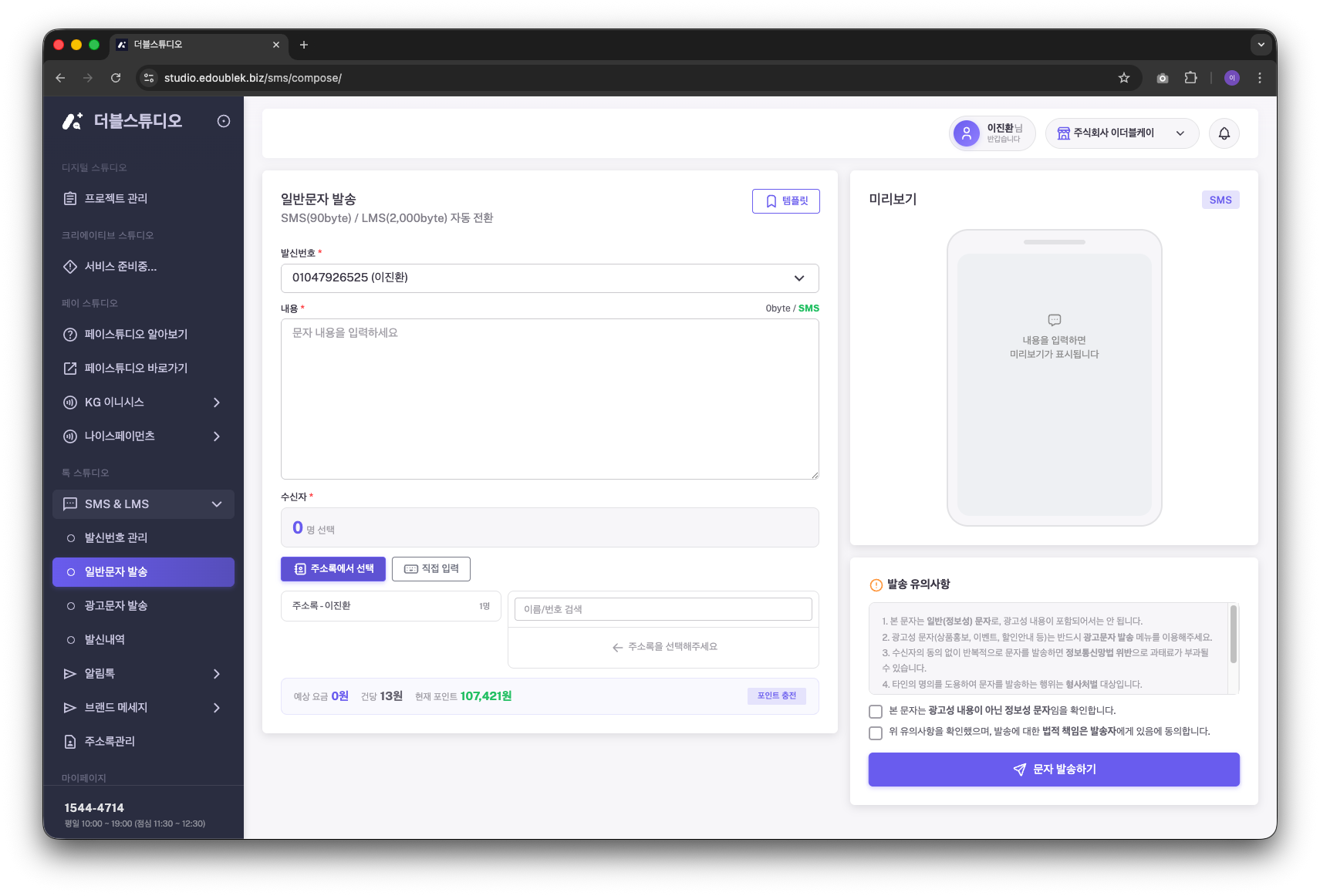Viewport: 1320px width, 896px height.
Task: Expand the 브랜드 메세지 submenu arrow
Action: [217, 708]
